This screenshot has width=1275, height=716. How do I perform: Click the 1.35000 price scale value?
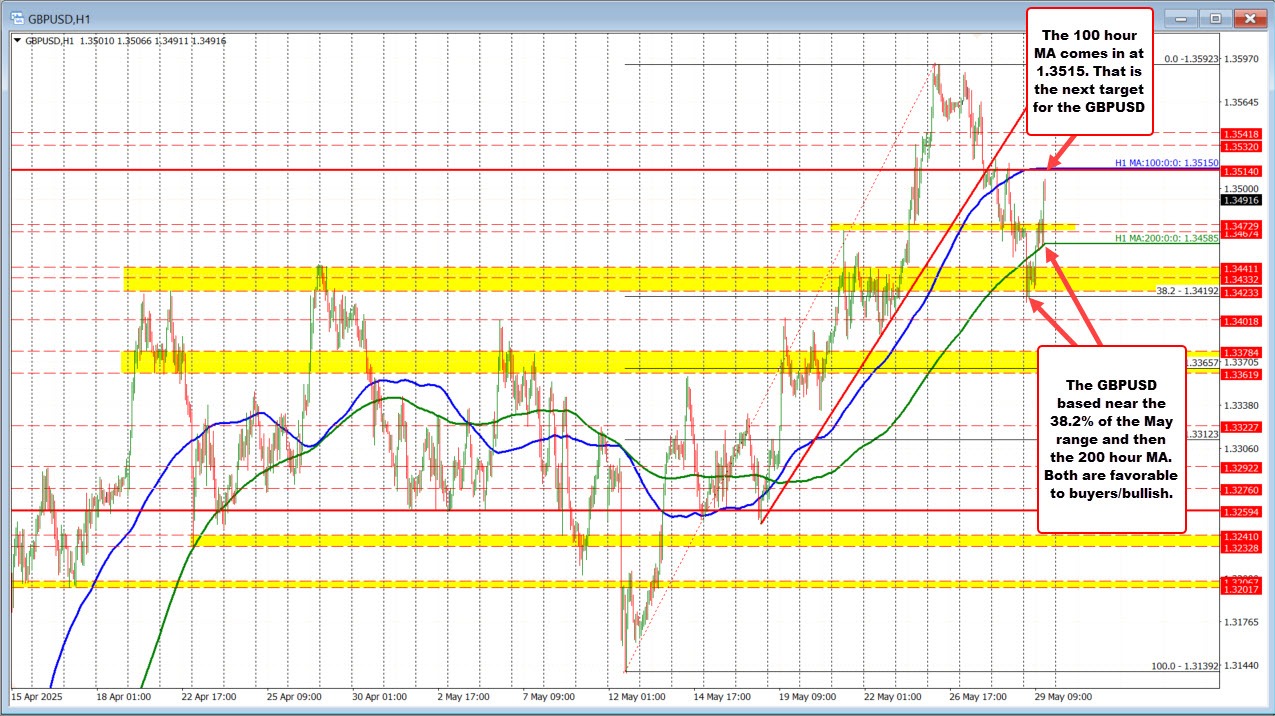click(1242, 188)
